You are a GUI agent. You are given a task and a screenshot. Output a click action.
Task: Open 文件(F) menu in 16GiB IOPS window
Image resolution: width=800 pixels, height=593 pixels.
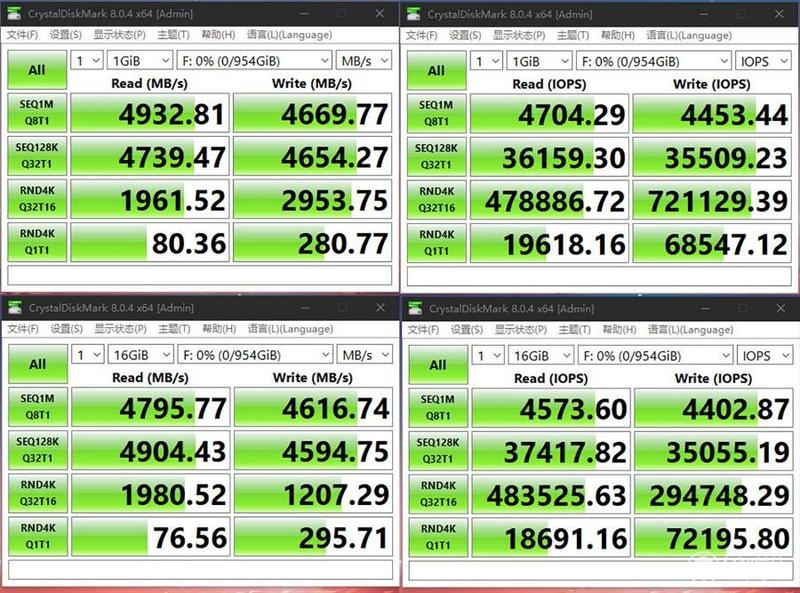pyautogui.click(x=423, y=330)
